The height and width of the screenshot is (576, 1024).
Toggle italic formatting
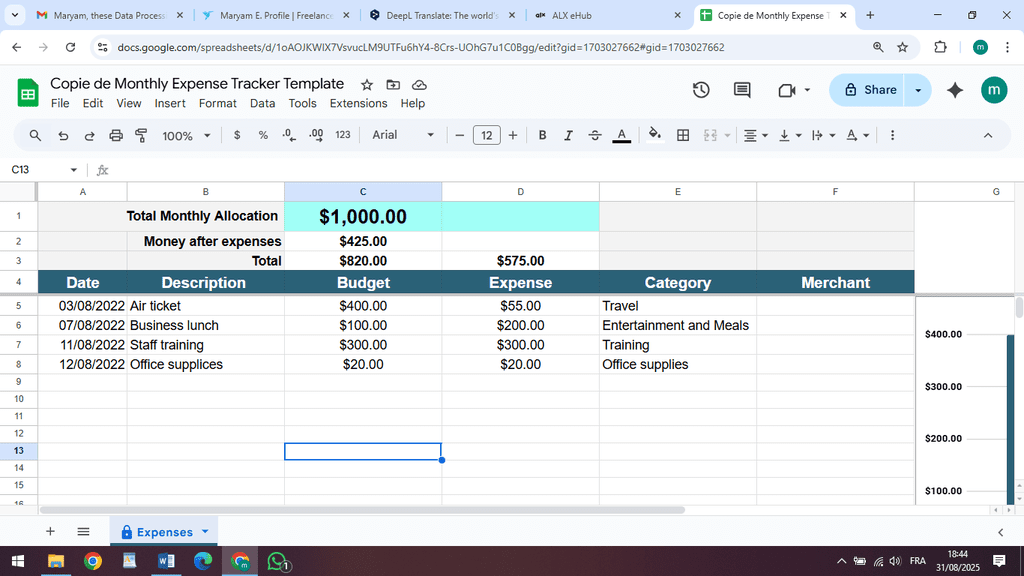coord(568,135)
